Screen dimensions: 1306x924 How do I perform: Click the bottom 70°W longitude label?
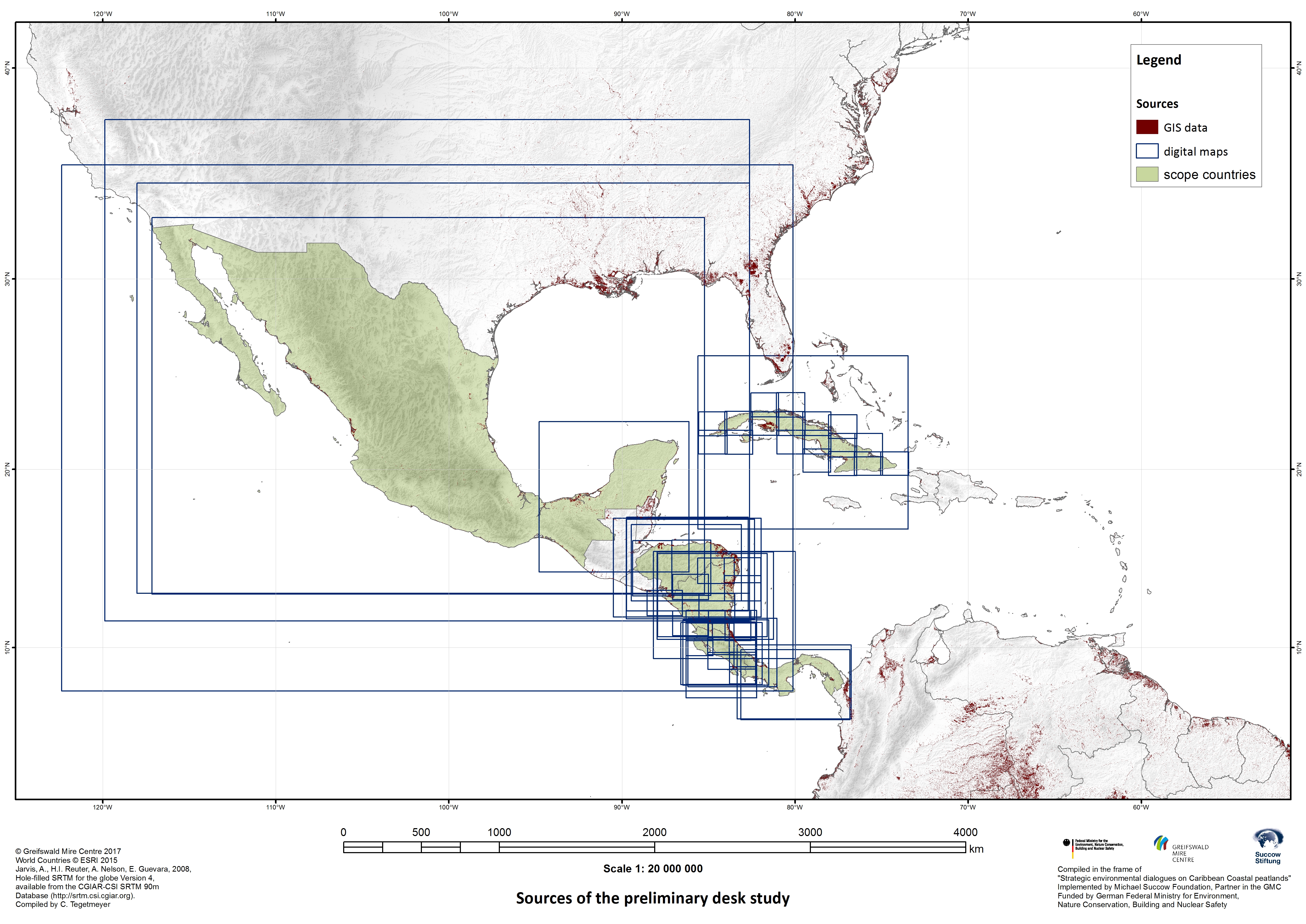(x=967, y=807)
